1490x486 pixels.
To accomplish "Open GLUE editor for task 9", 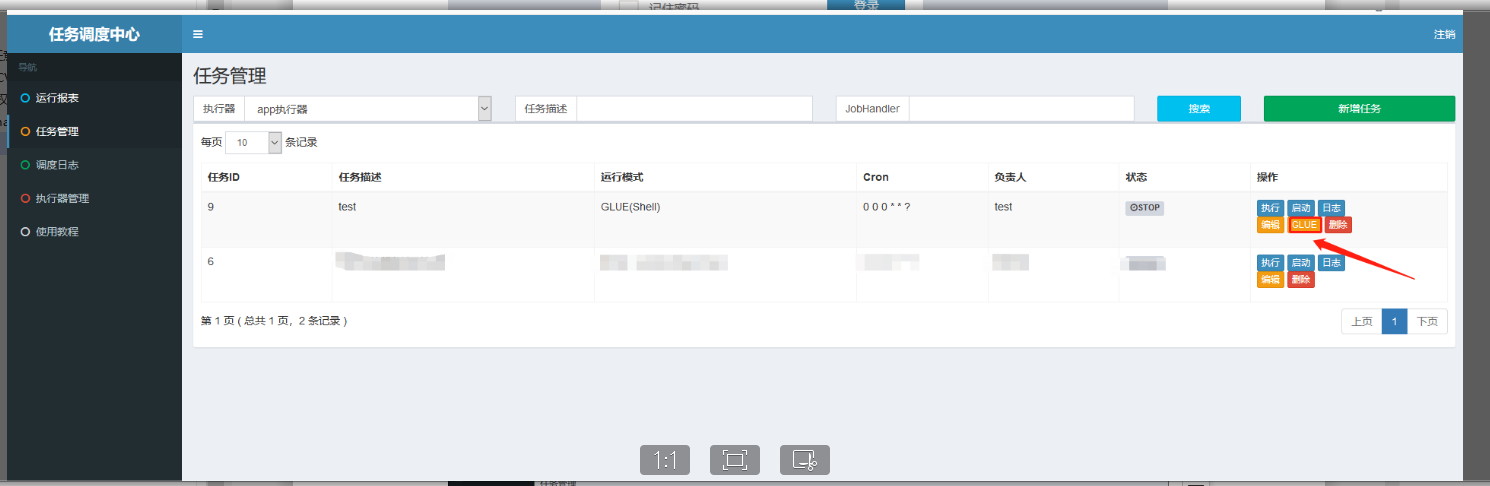I will tap(1304, 225).
